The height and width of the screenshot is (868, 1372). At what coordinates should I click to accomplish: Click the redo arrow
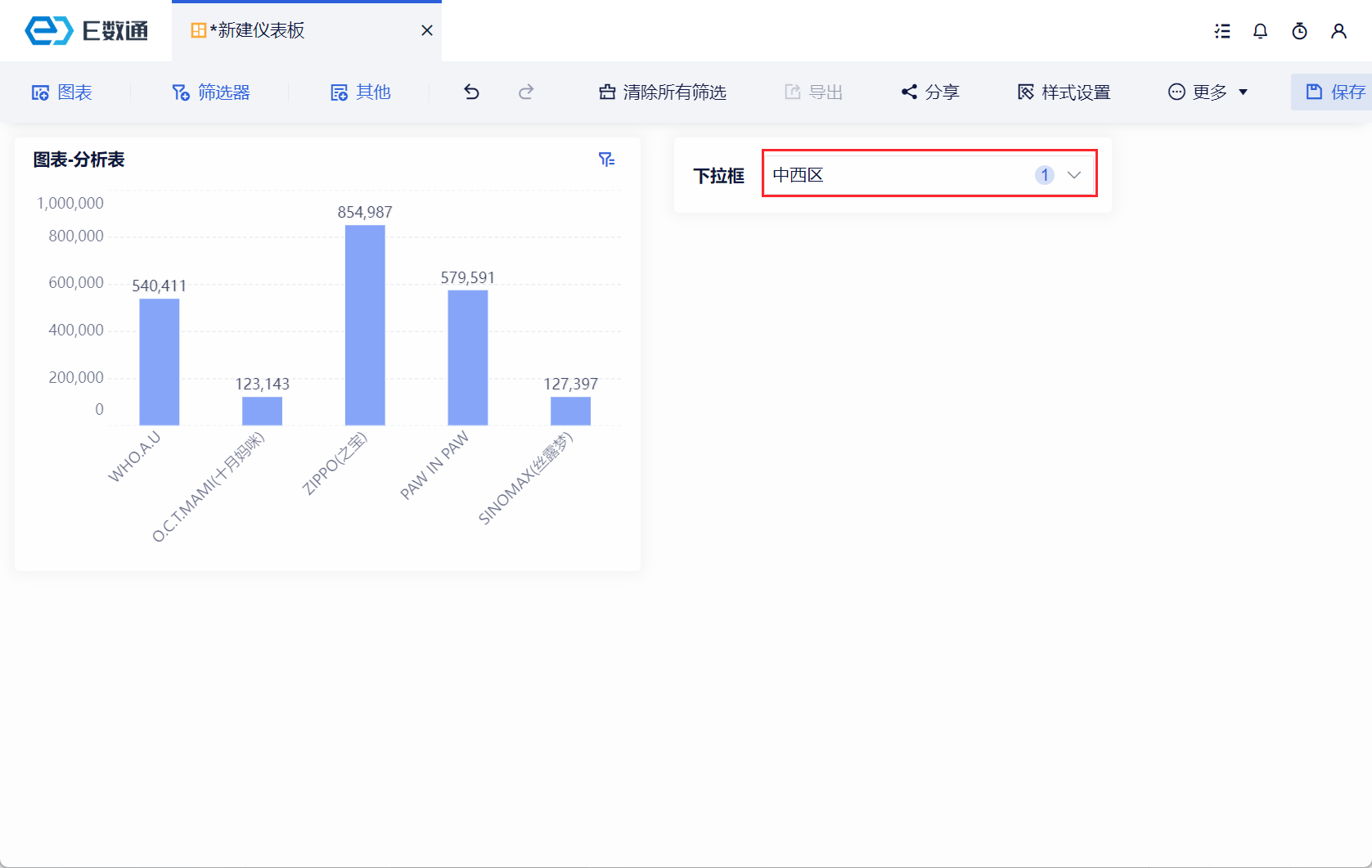[x=526, y=92]
